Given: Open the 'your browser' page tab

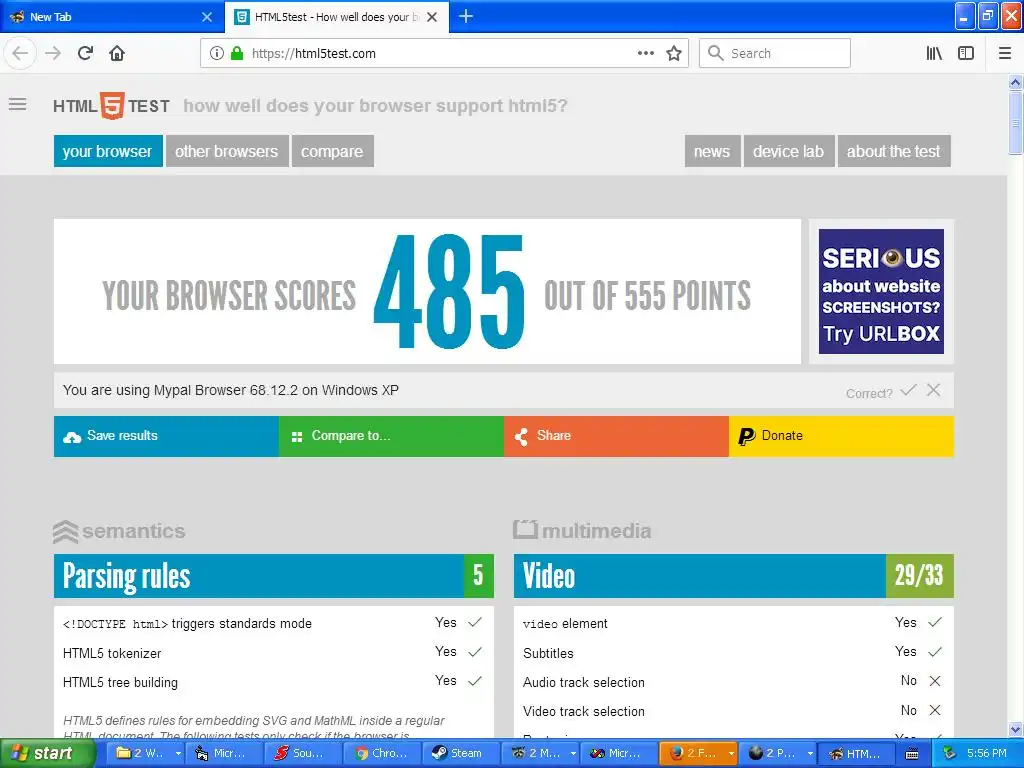Looking at the screenshot, I should (x=108, y=151).
